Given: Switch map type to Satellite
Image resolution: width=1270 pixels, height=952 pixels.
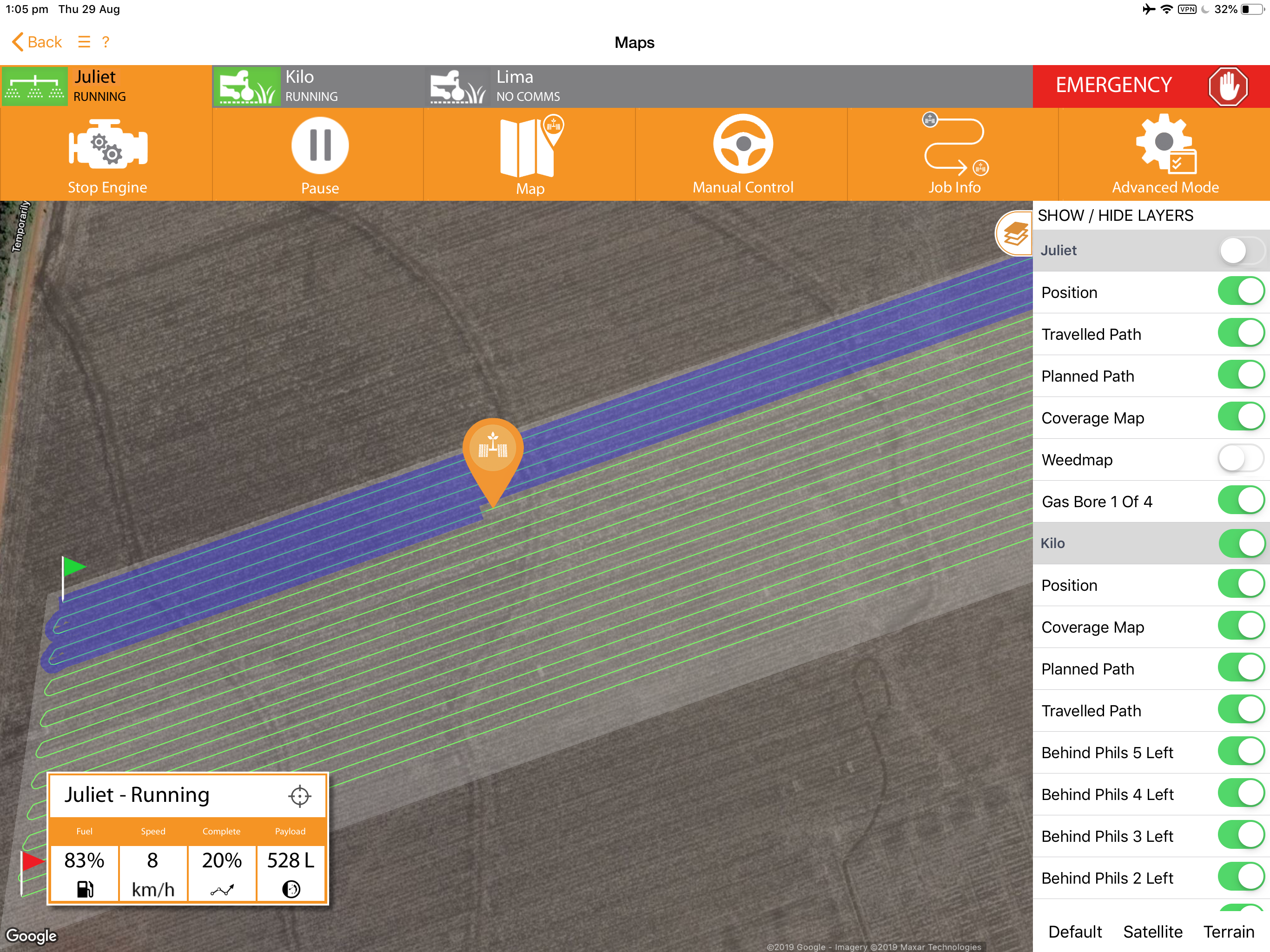Looking at the screenshot, I should click(1153, 932).
